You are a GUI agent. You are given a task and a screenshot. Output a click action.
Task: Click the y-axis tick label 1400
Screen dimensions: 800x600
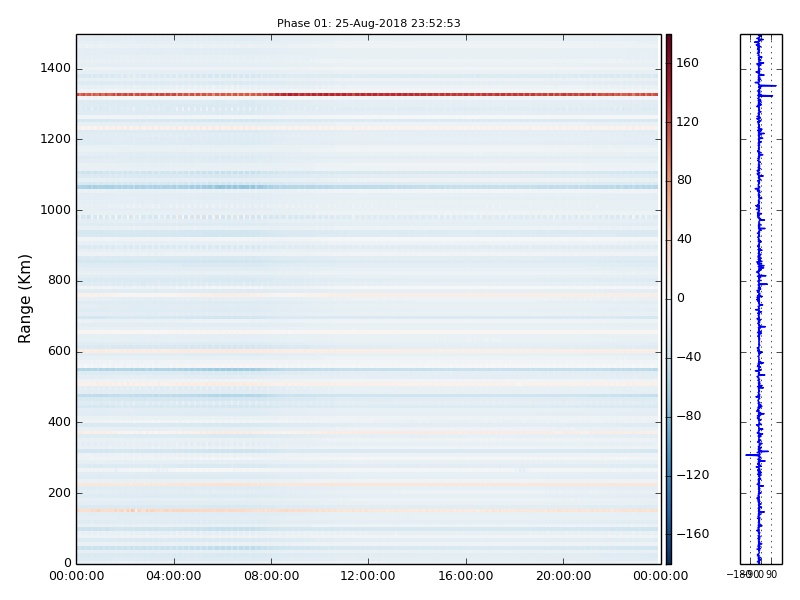click(56, 68)
